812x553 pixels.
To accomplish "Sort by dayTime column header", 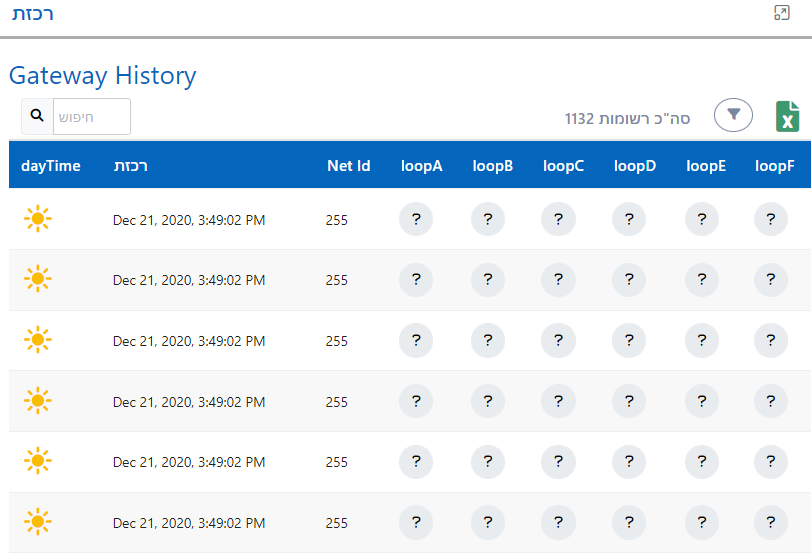I will [51, 165].
